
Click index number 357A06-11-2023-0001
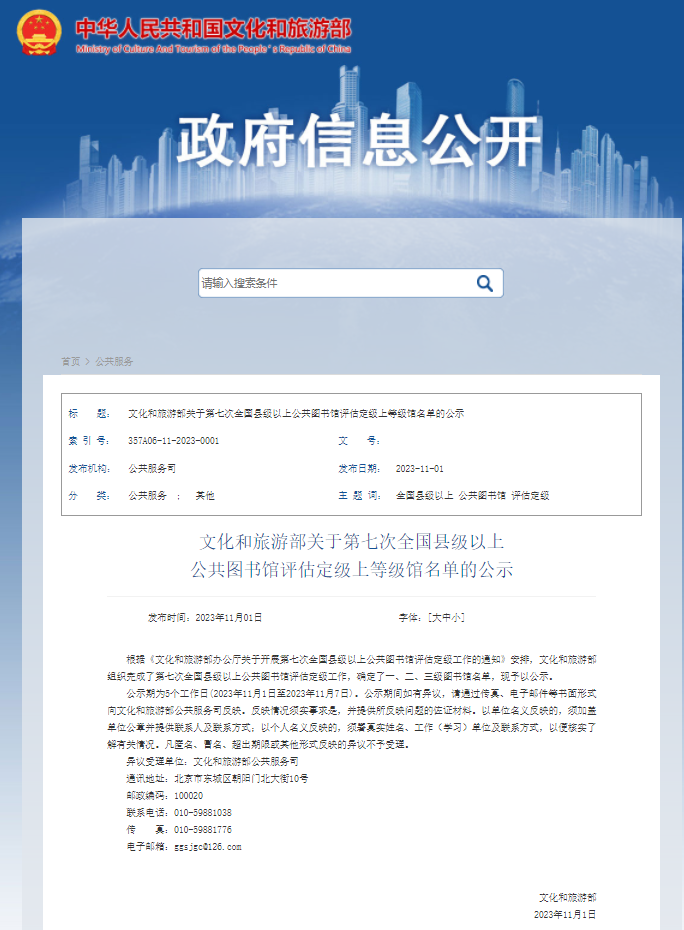pyautogui.click(x=173, y=441)
